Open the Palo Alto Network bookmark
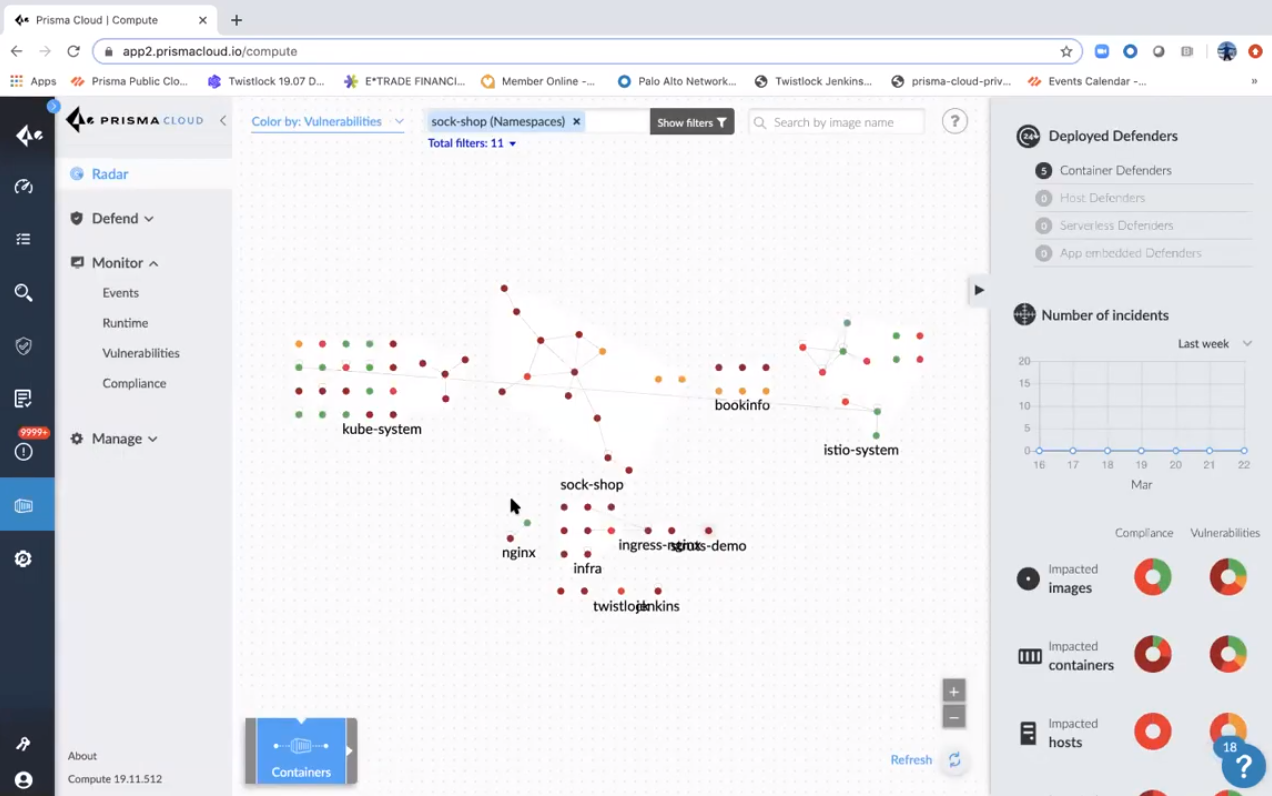The image size is (1272, 796). (677, 82)
